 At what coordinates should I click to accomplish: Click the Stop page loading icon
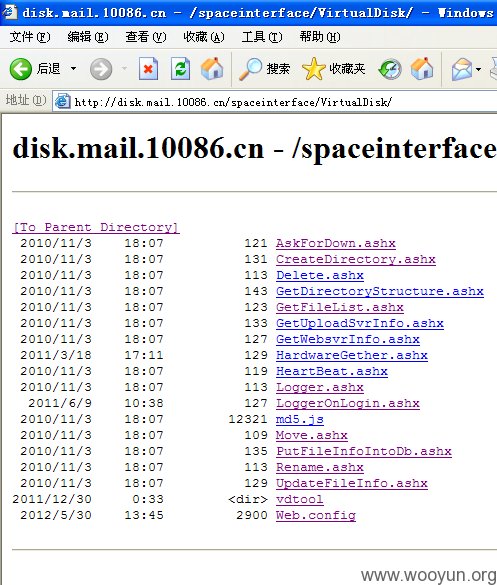pyautogui.click(x=148, y=69)
